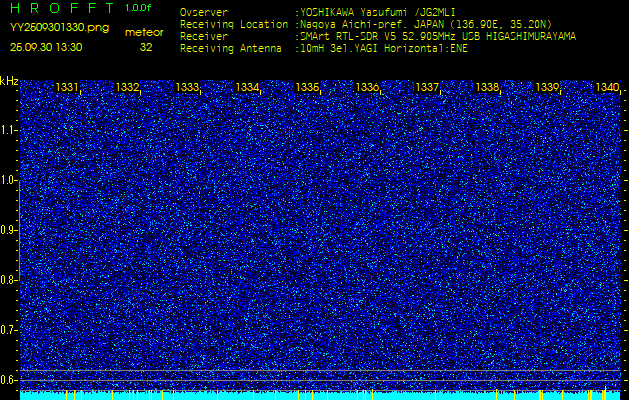Click time marker 1339
The height and width of the screenshot is (400, 629).
(548, 87)
